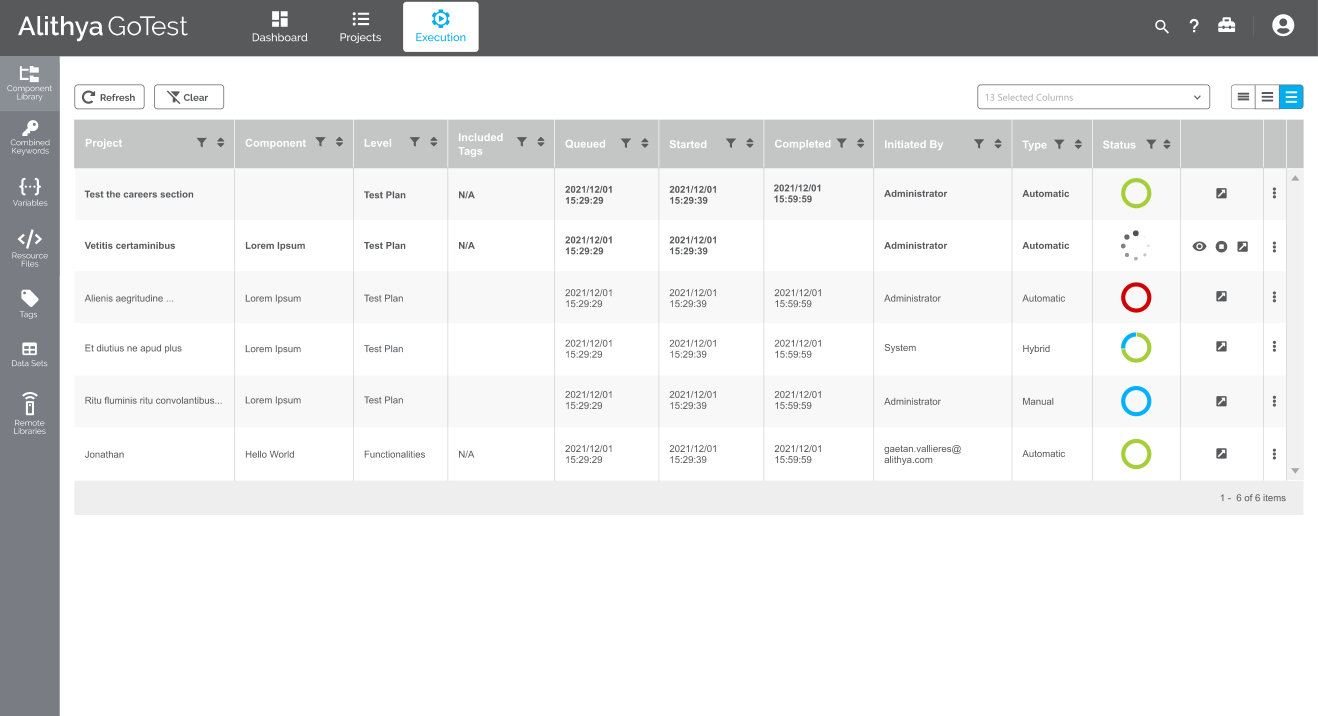The height and width of the screenshot is (716, 1318).
Task: Select the medium density list view
Action: tap(1267, 96)
